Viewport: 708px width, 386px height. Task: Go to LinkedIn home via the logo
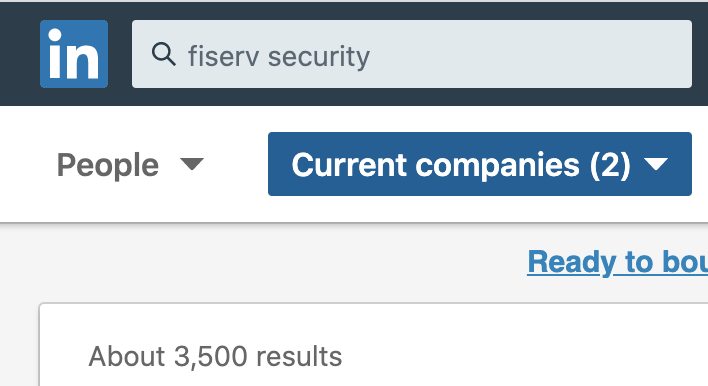click(x=74, y=54)
